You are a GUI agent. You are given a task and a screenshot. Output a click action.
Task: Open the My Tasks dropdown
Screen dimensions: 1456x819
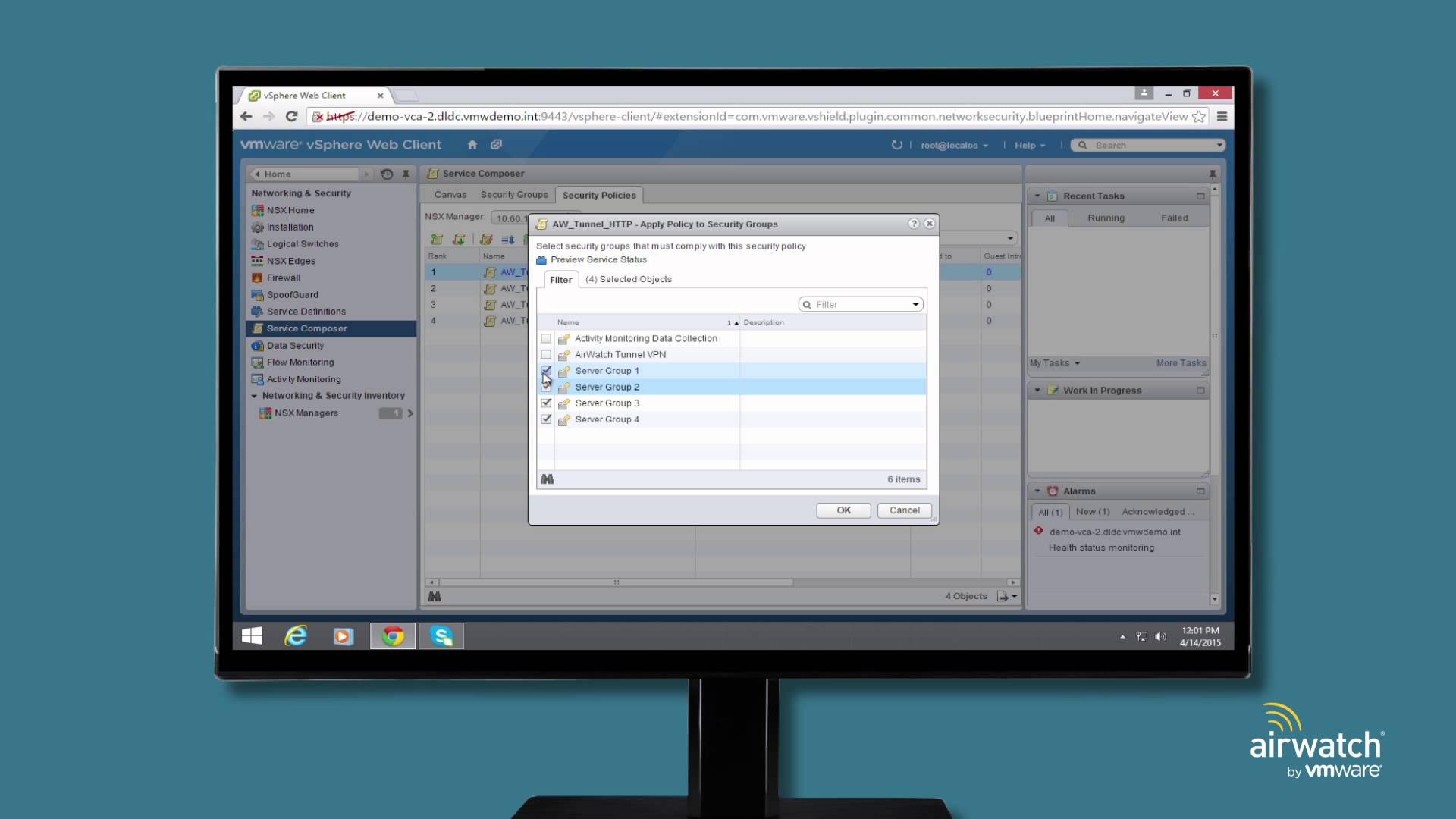click(1055, 363)
